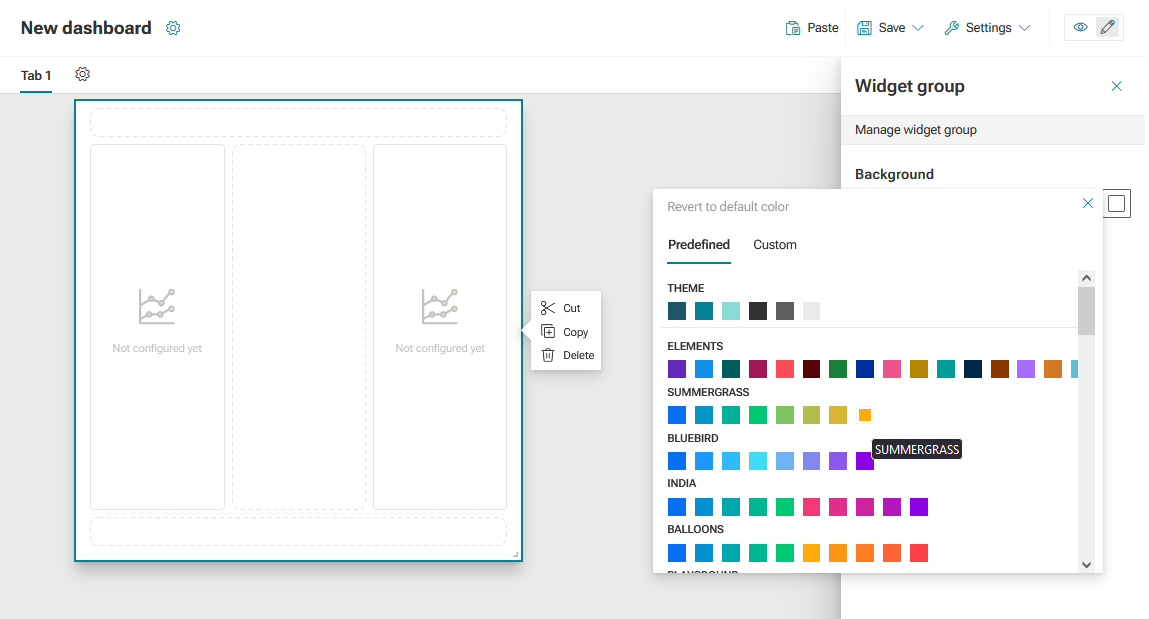
Task: Select the bottom dashed empty widget slot
Action: click(x=298, y=531)
